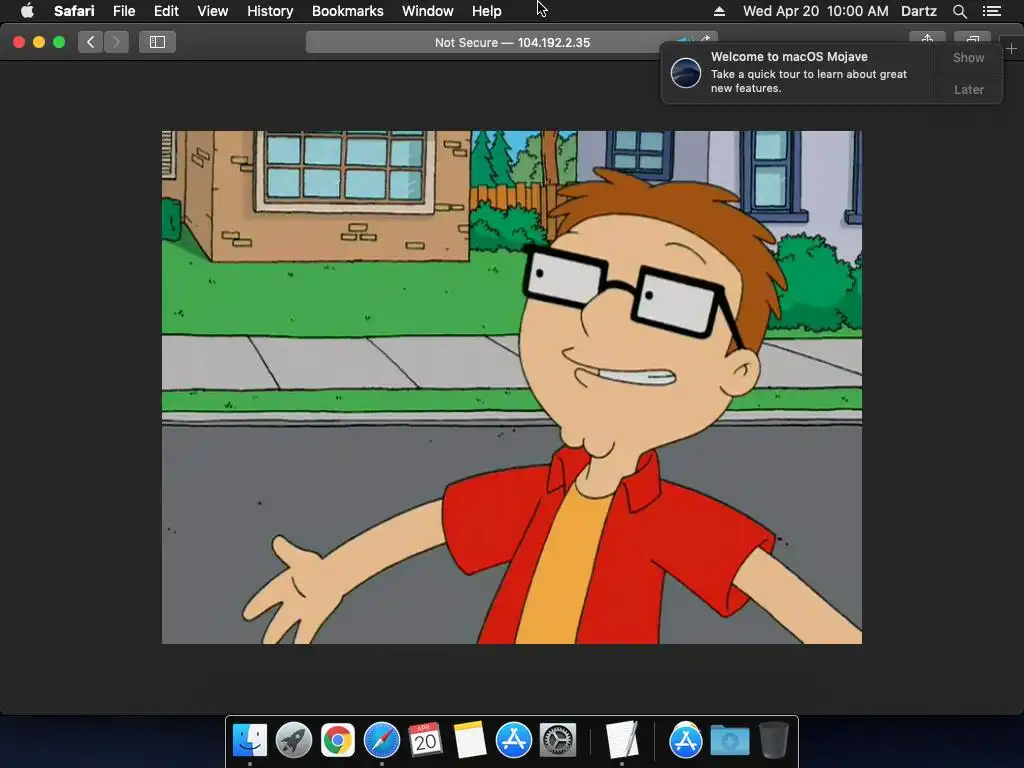Click Show on the Mojave notification
1024x768 pixels.
[968, 57]
